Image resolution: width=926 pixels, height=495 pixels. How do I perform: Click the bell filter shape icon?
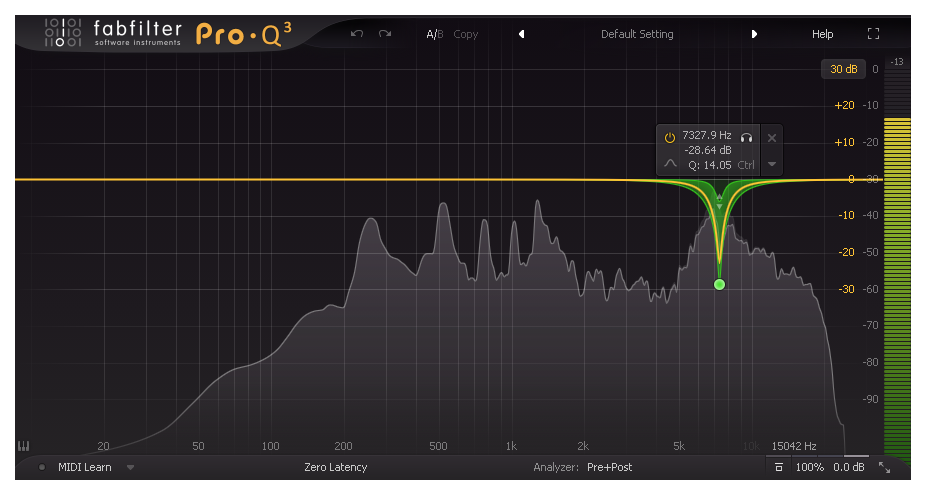click(x=670, y=164)
